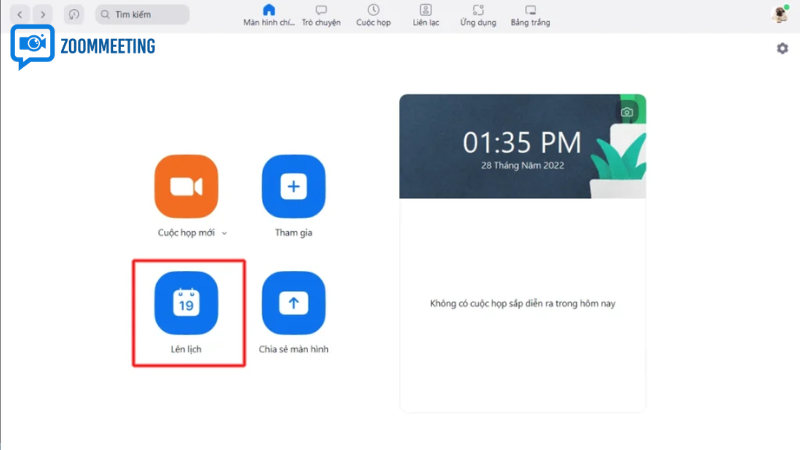Open the Cuộc họp tab
This screenshot has width=800, height=450.
pos(373,15)
